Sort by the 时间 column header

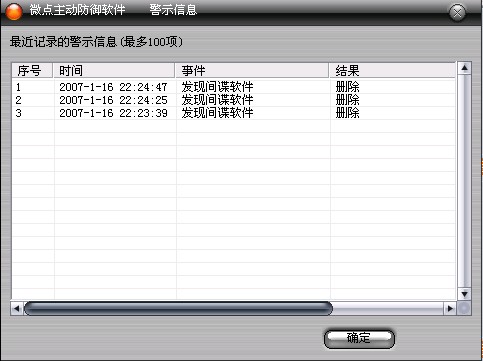114,70
